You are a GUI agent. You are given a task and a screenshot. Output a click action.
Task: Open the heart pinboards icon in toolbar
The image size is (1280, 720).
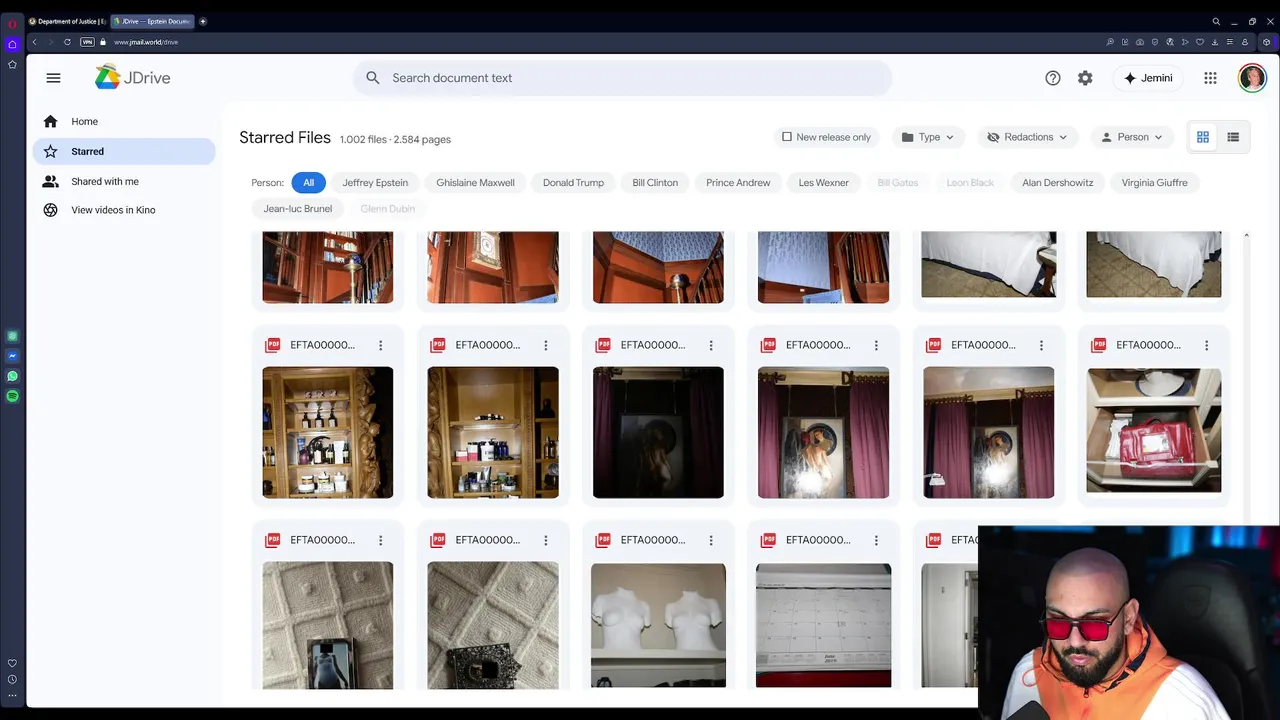tap(1200, 42)
